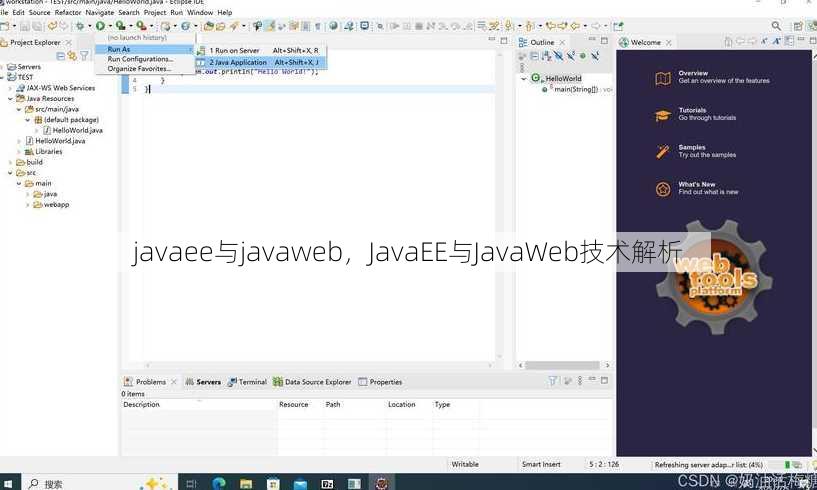Screen dimensions: 817x490
Task: Click the Eclipse icon in the taskbar
Action: (381, 483)
